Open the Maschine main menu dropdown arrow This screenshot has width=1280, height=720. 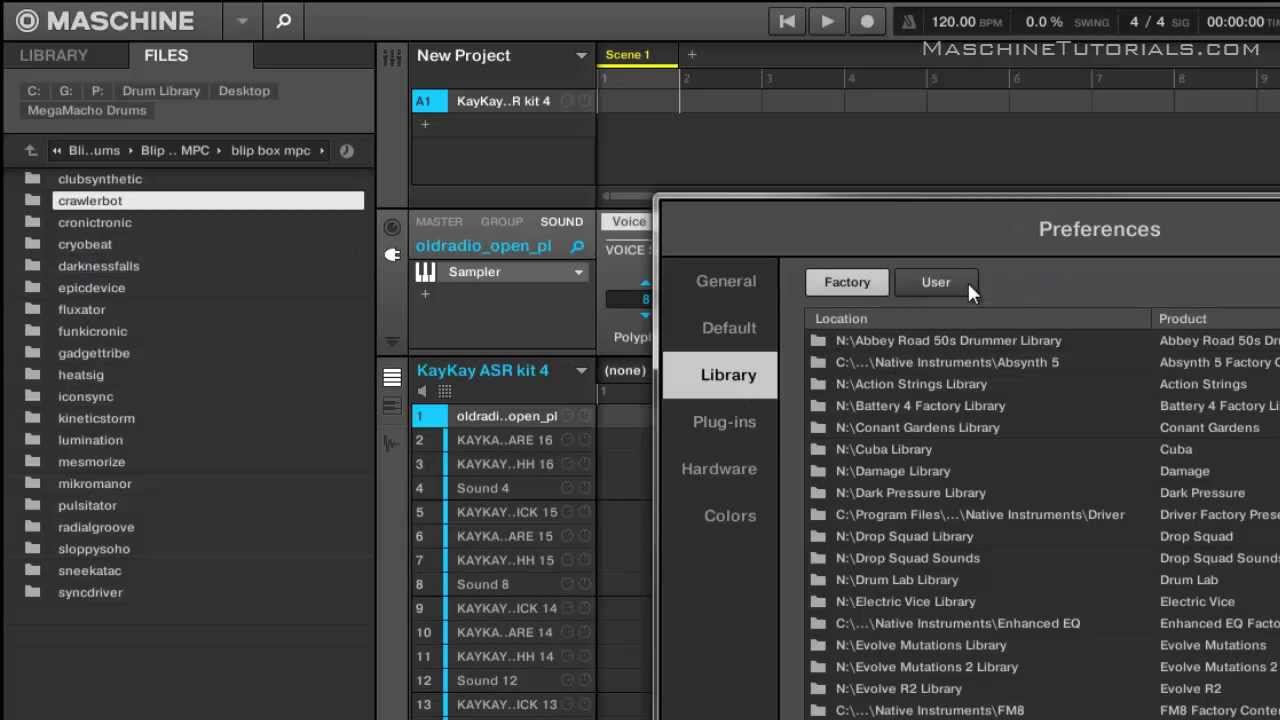click(x=242, y=21)
